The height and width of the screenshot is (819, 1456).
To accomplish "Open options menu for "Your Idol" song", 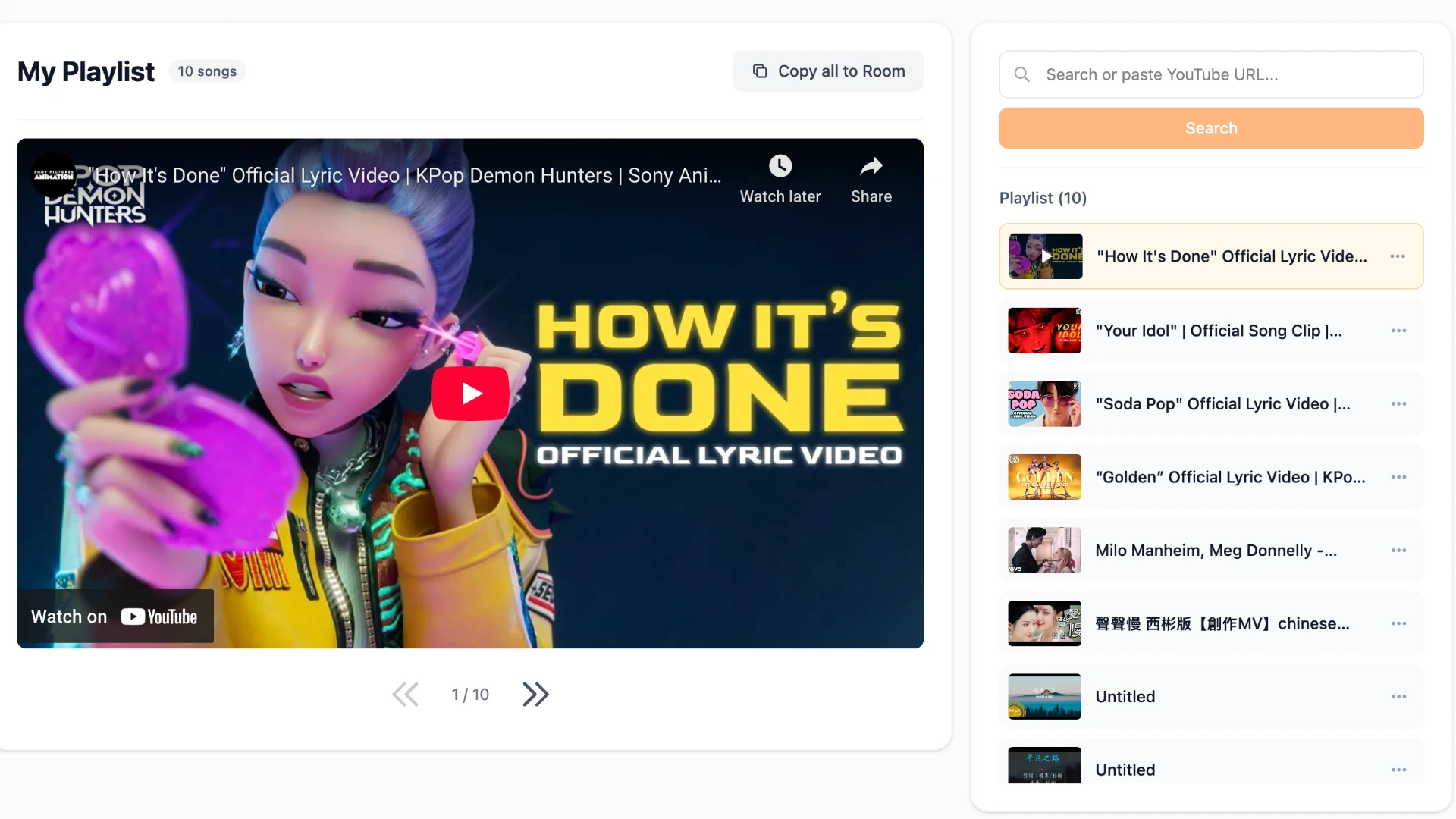I will [x=1398, y=331].
